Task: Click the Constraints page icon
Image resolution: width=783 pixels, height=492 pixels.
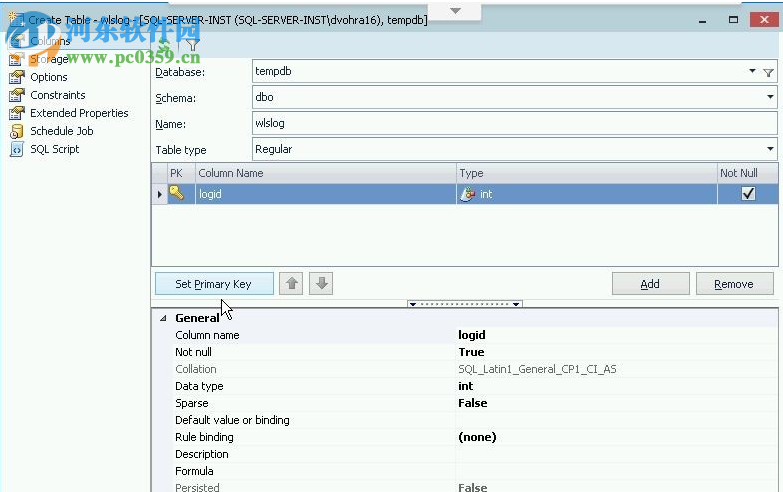Action: tap(16, 95)
